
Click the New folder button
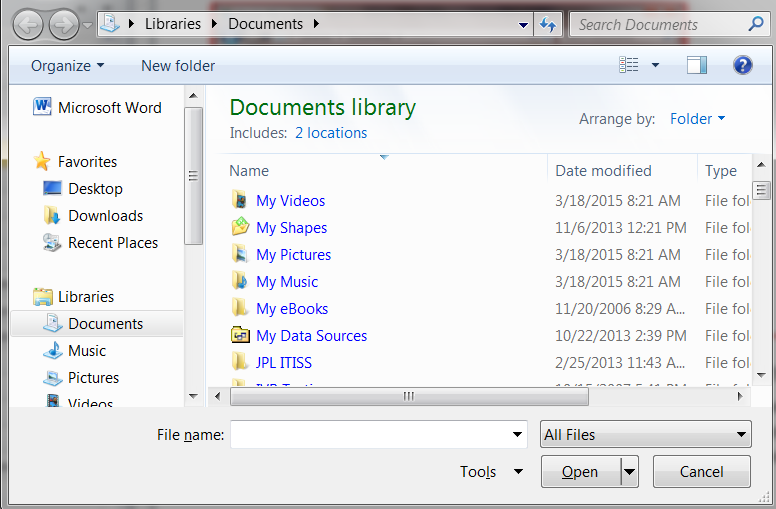pyautogui.click(x=178, y=66)
